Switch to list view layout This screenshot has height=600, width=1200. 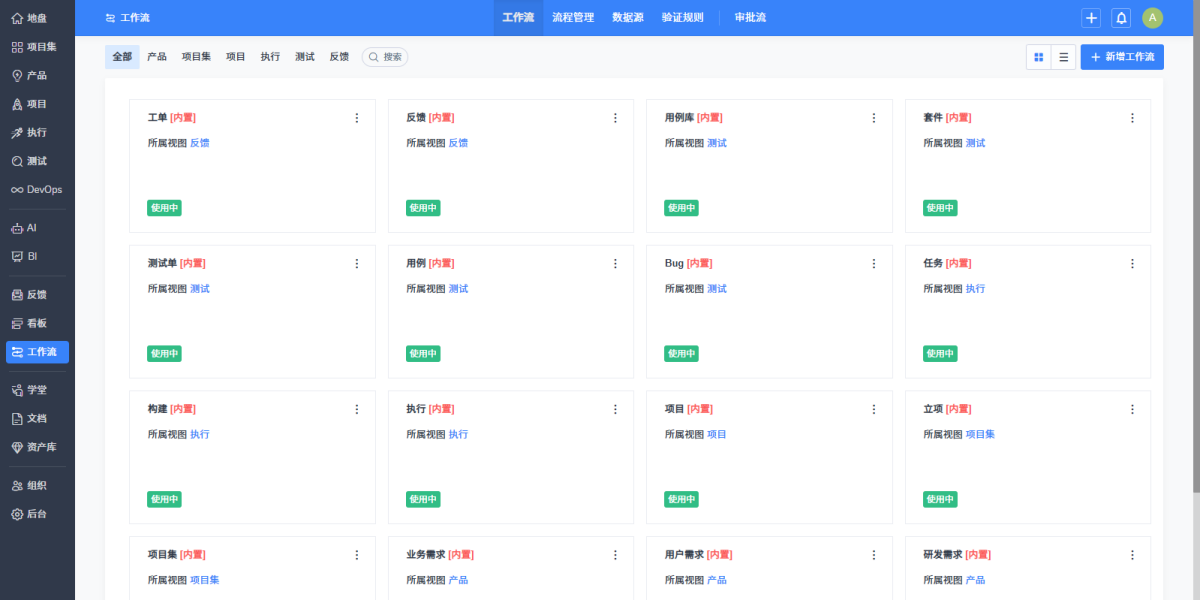[x=1063, y=57]
